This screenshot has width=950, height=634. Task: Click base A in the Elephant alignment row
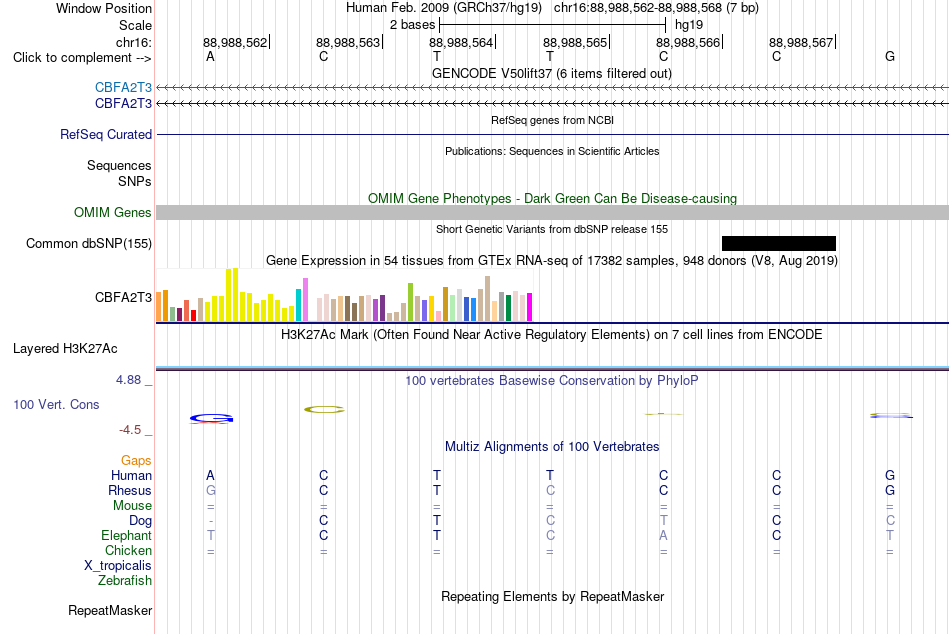point(663,535)
